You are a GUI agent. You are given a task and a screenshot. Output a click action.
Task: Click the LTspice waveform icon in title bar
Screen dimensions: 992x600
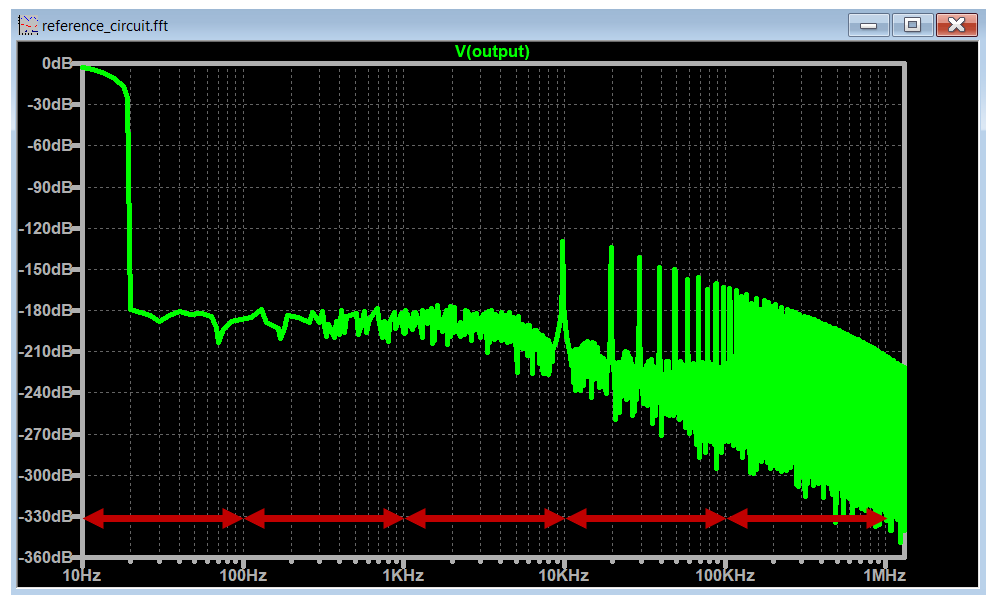pos(29,25)
